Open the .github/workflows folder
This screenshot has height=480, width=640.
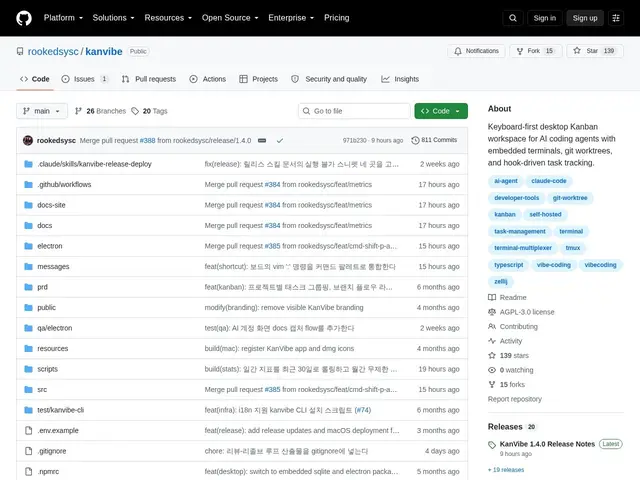[x=64, y=184]
